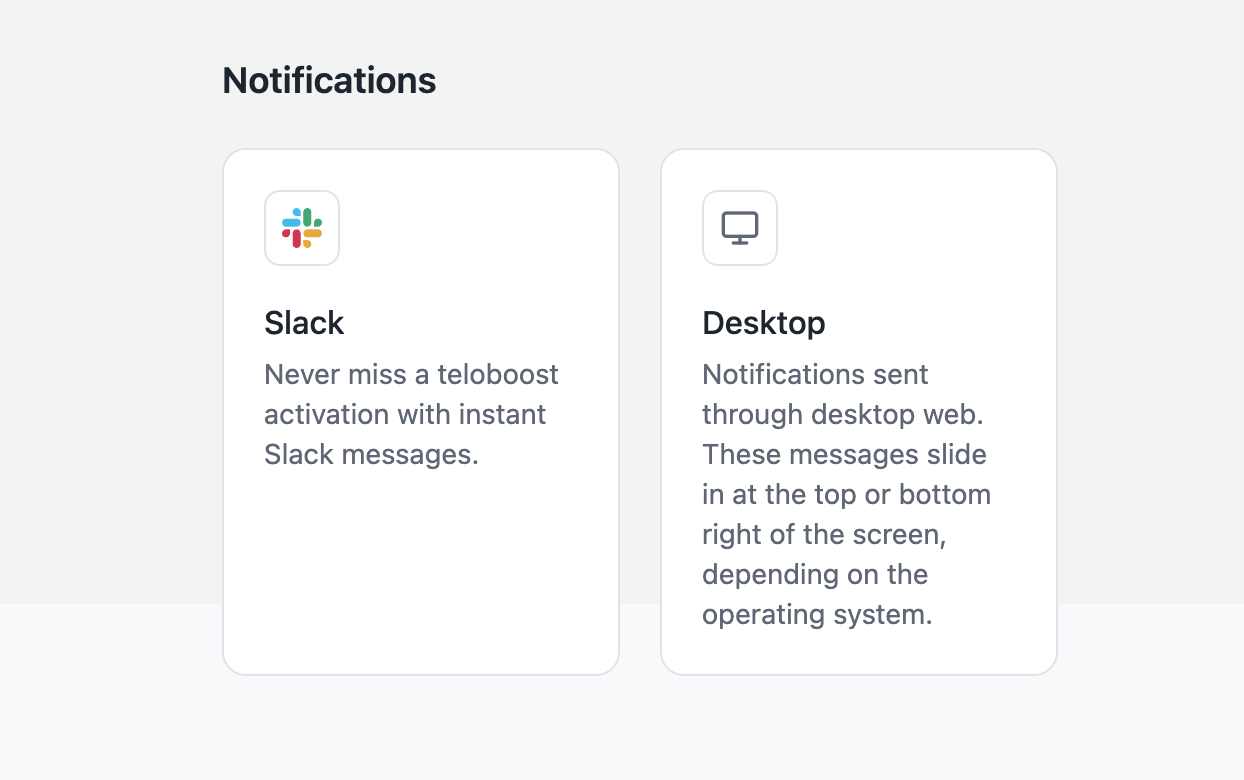Click the "Slack messages." description line

[x=371, y=455]
